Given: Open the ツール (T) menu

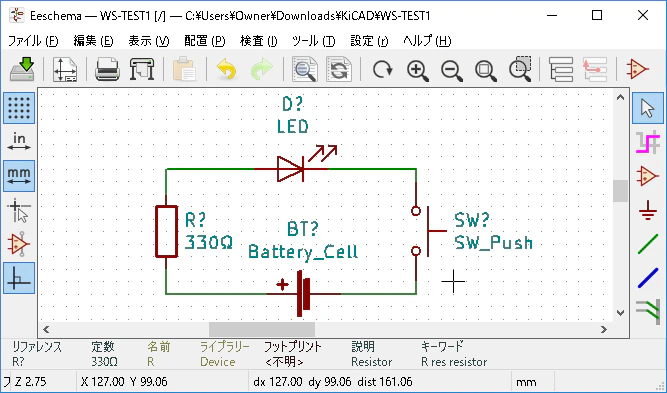Looking at the screenshot, I should [x=314, y=41].
